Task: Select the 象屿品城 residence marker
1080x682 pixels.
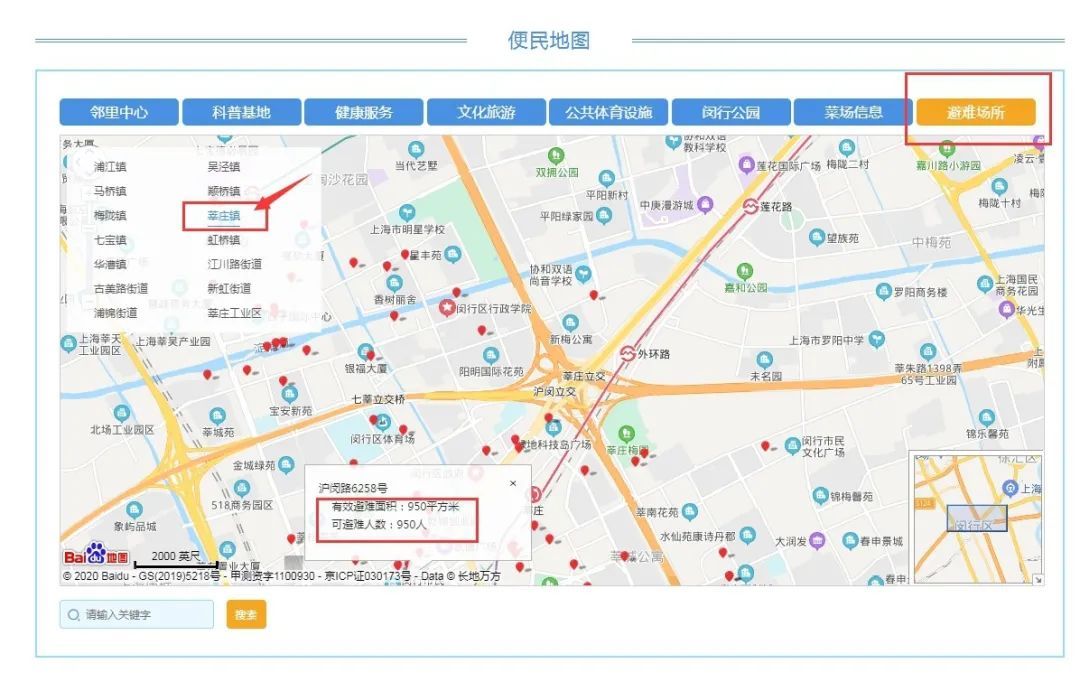Action: pos(134,510)
